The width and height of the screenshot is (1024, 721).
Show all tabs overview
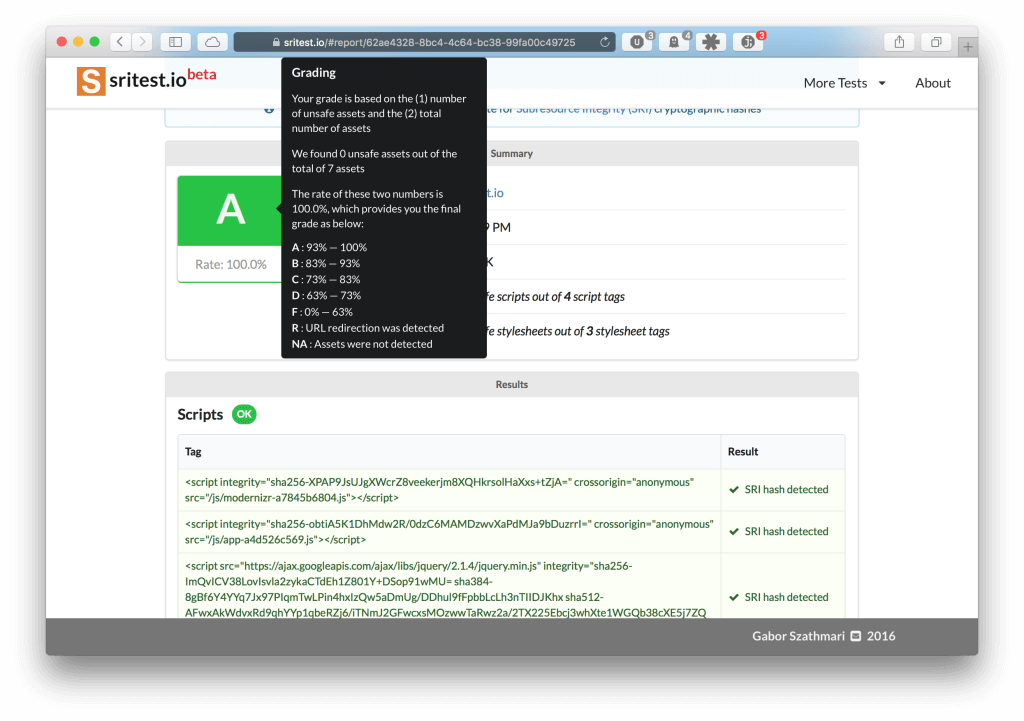click(936, 42)
